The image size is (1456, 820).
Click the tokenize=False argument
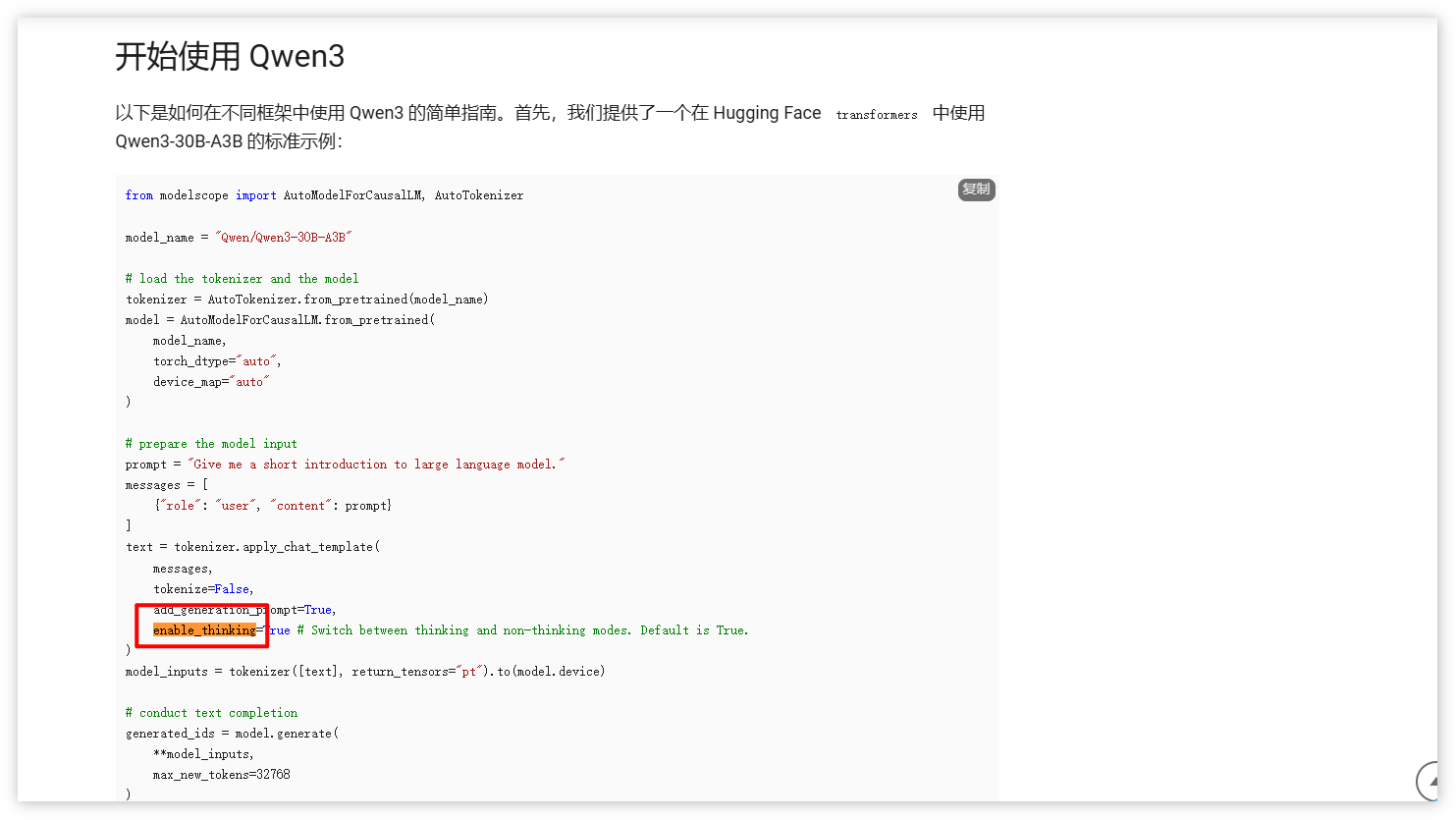click(203, 588)
